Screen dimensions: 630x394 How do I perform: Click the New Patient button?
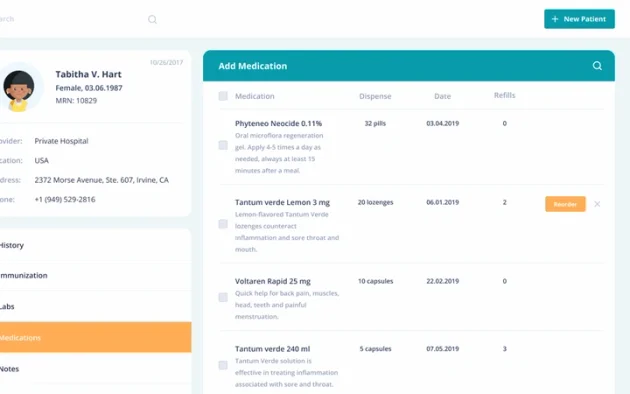click(x=579, y=19)
